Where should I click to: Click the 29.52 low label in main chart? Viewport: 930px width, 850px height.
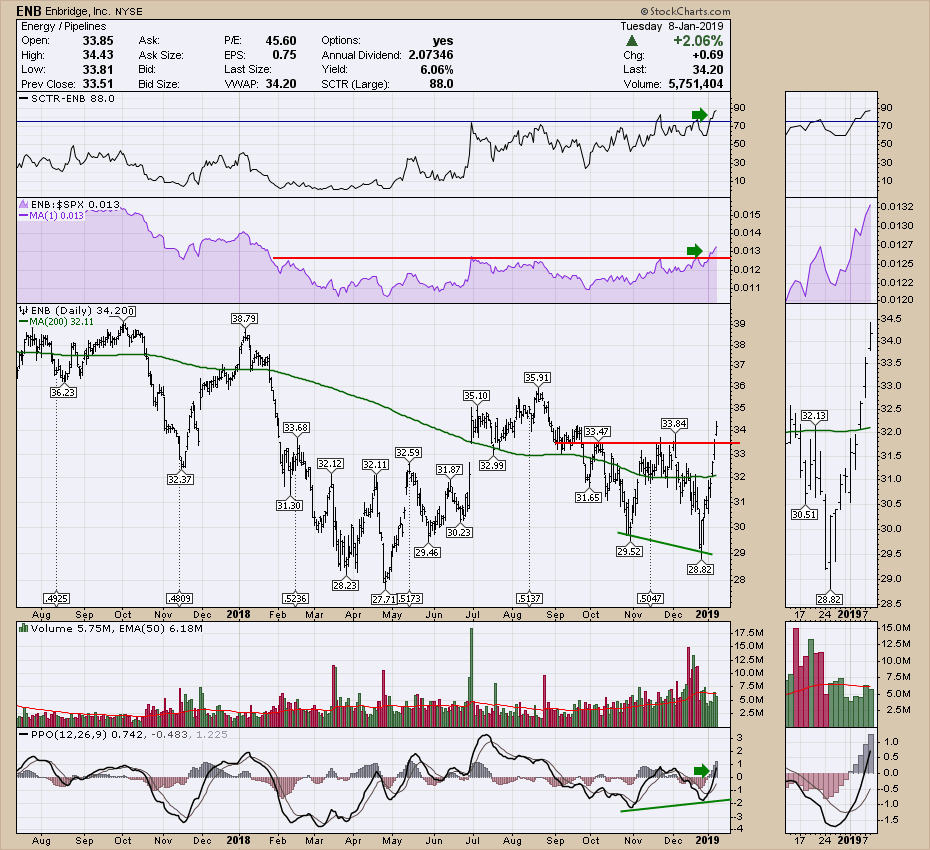coord(629,552)
